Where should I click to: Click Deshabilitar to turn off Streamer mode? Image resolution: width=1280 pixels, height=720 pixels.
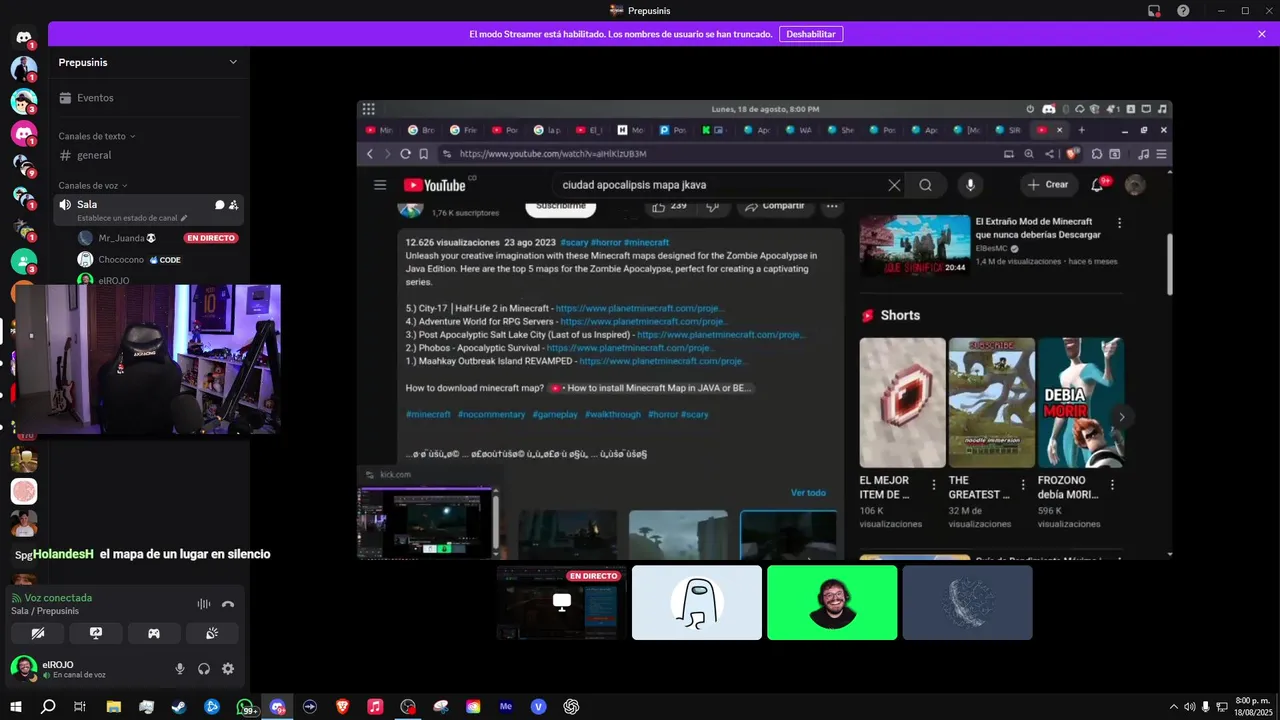[811, 34]
